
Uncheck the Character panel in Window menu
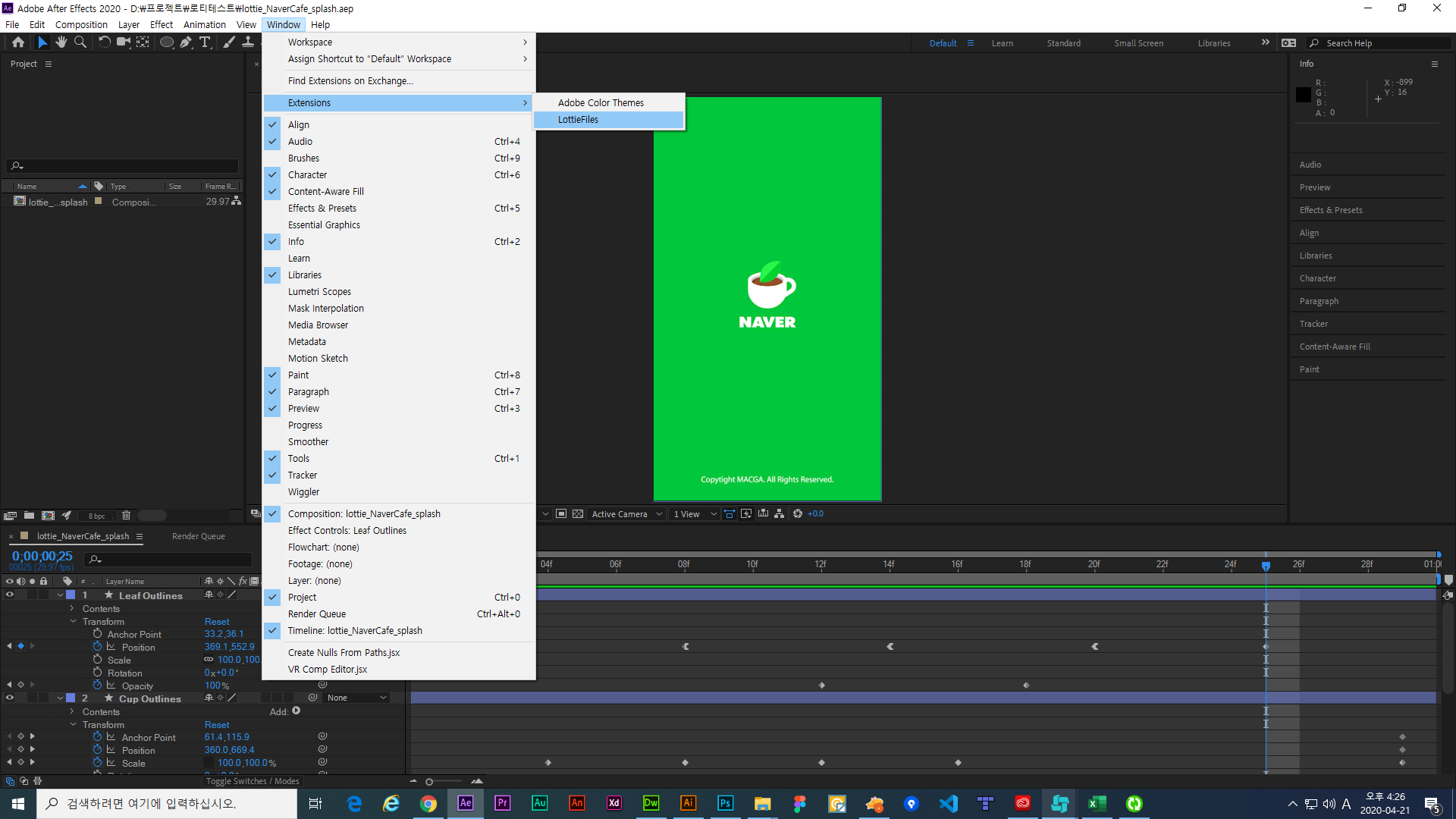coord(307,175)
